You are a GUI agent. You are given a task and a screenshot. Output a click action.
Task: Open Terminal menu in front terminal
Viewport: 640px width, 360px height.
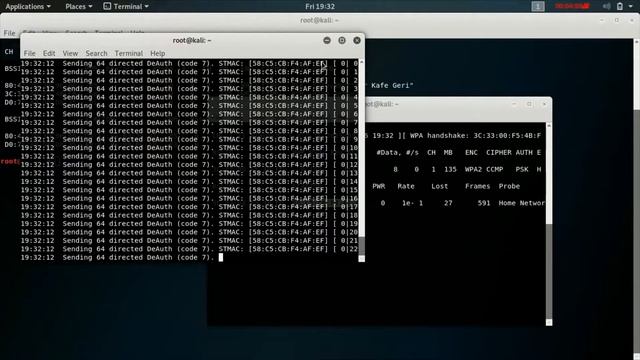coord(129,53)
